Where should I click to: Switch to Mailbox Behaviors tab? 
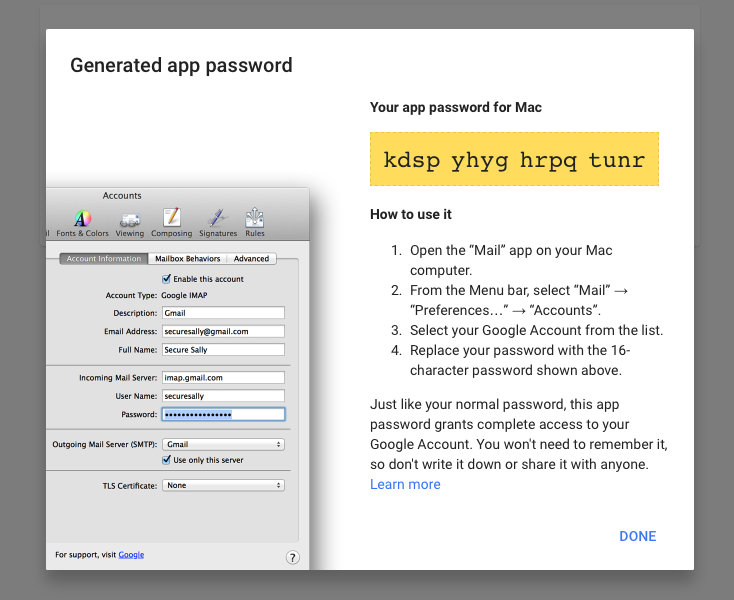[x=187, y=258]
